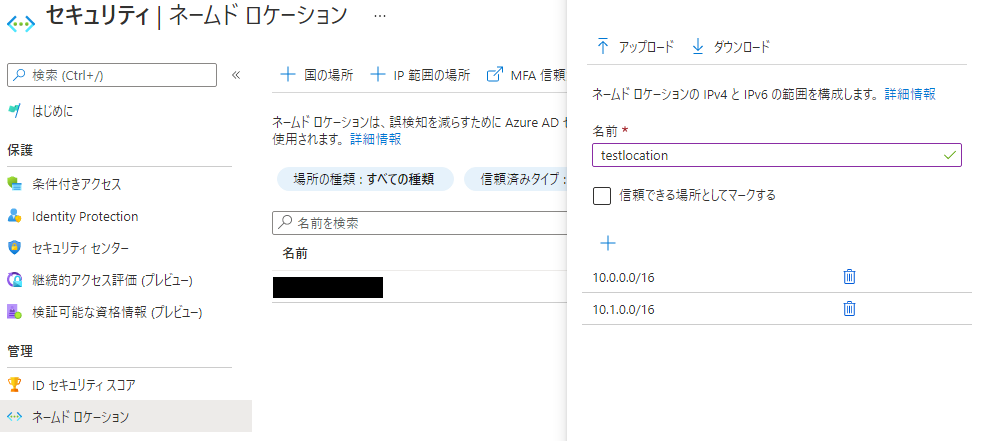This screenshot has height=441, width=983.
Task: Click the 継続的アクセス評価 icon
Action: (x=14, y=280)
